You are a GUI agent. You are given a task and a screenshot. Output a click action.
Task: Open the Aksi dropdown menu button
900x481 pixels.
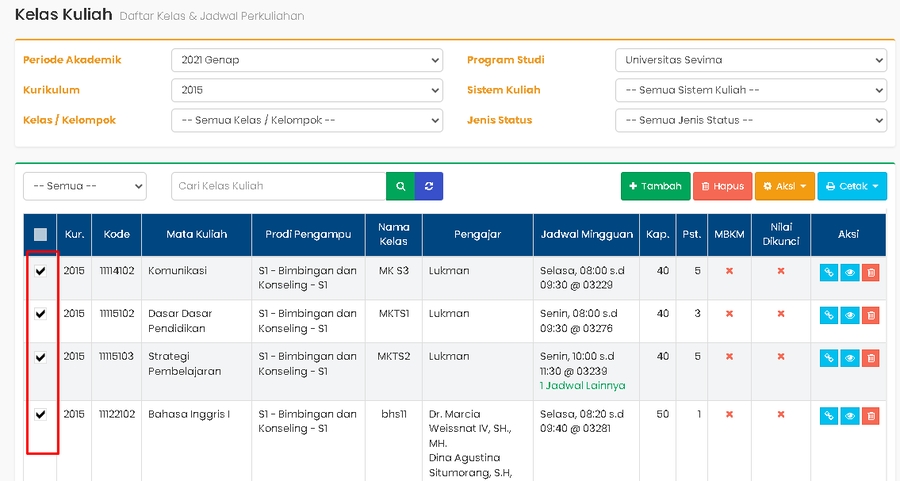tap(784, 186)
